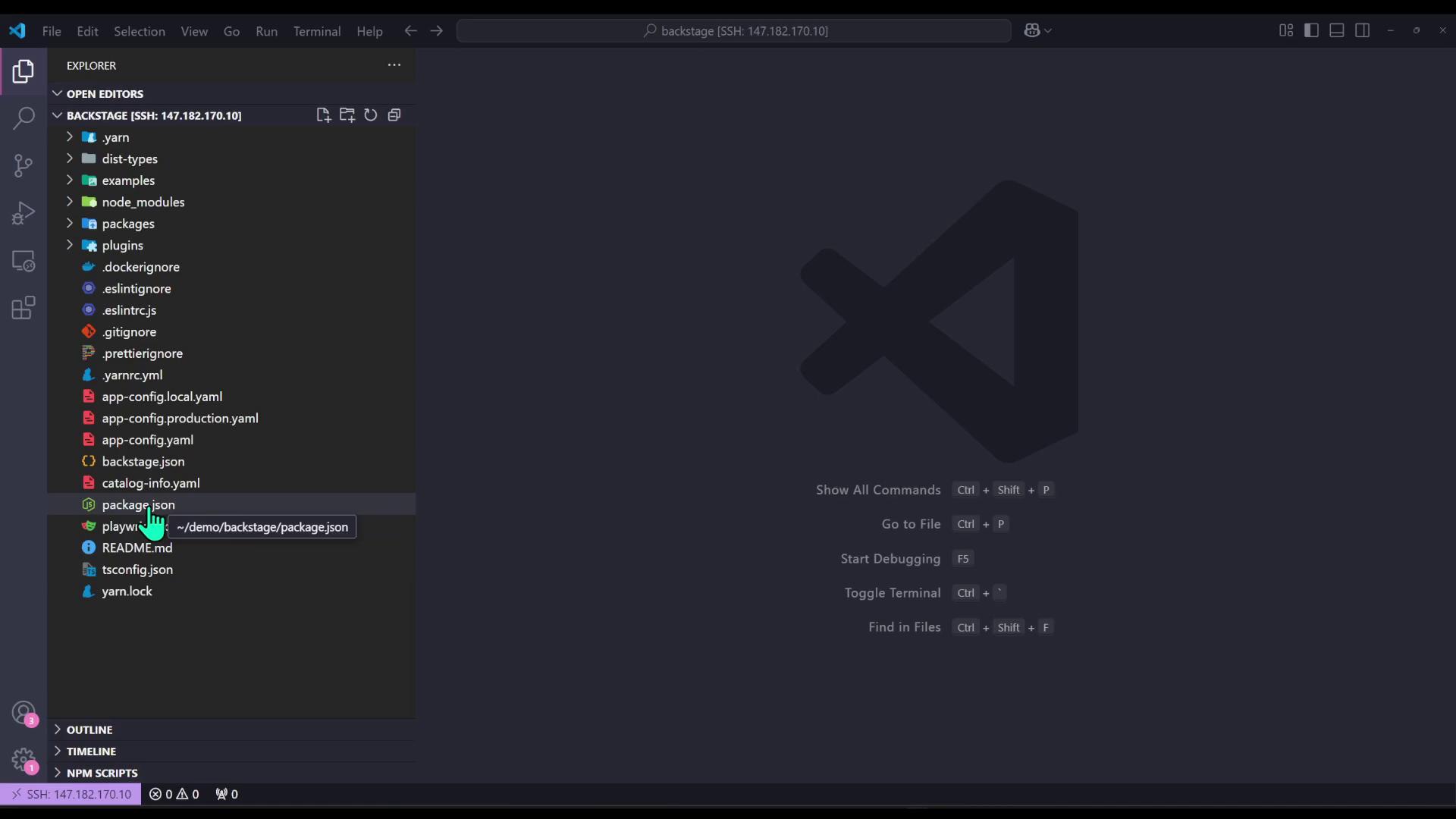Image resolution: width=1456 pixels, height=819 pixels.
Task: Open the Copilot chat icon
Action: tap(1031, 31)
